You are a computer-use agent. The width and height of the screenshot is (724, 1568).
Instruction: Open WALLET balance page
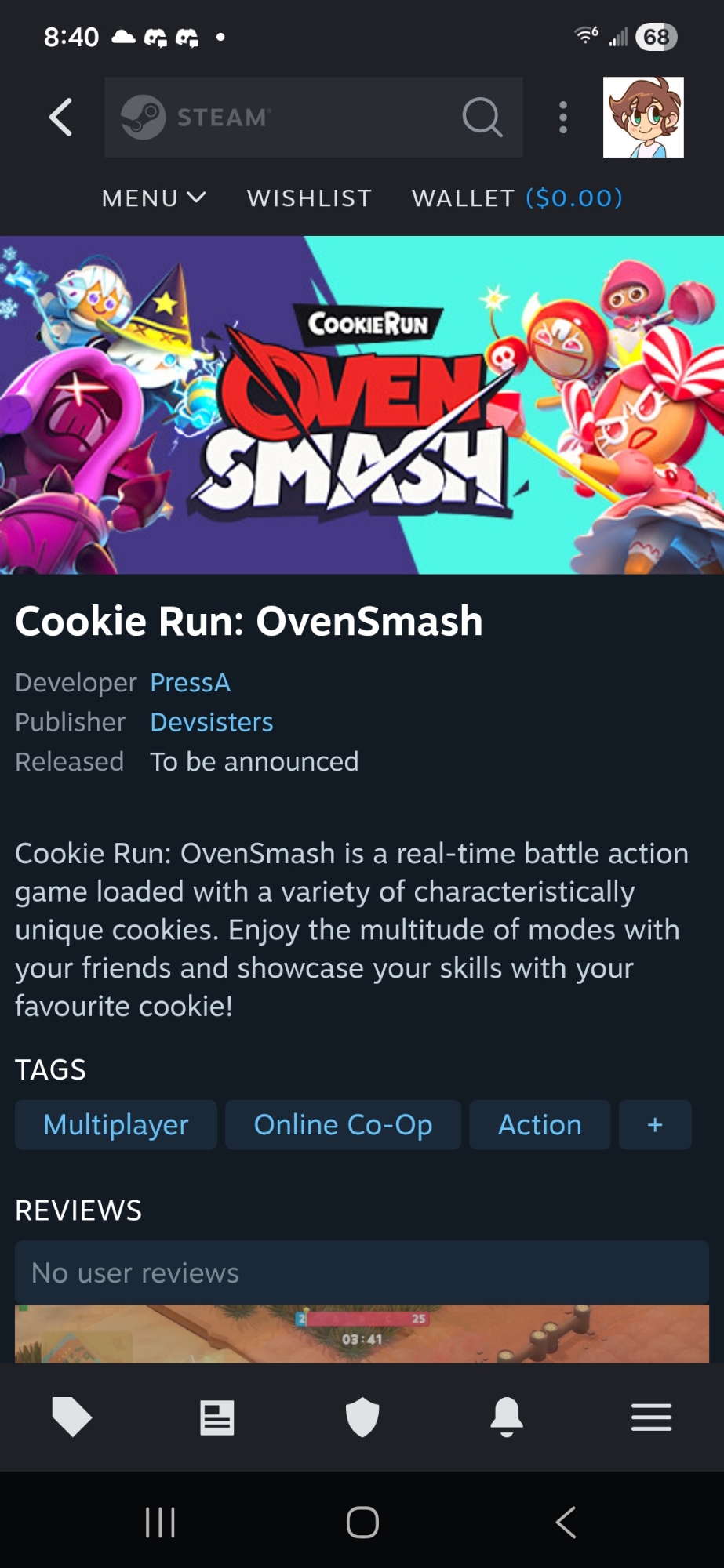(x=517, y=198)
